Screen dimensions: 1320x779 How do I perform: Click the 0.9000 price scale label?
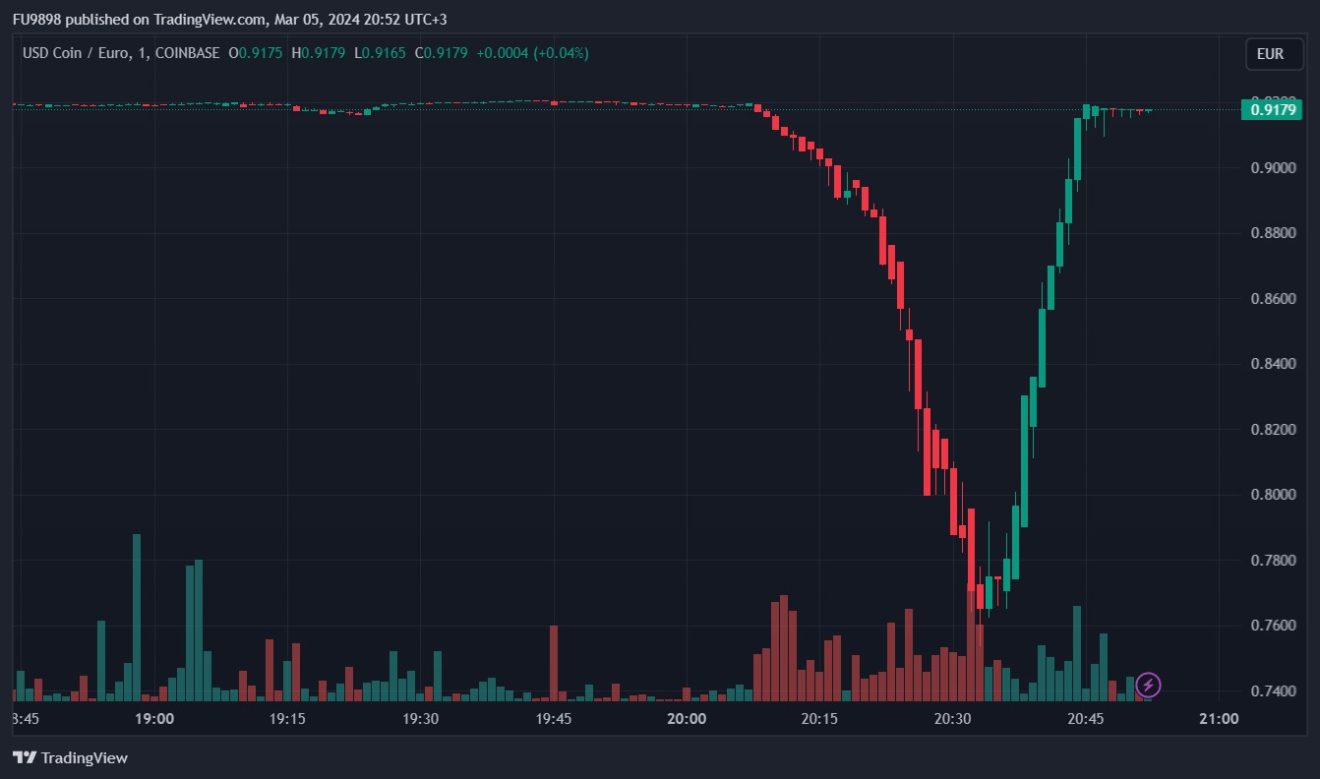pyautogui.click(x=1272, y=168)
